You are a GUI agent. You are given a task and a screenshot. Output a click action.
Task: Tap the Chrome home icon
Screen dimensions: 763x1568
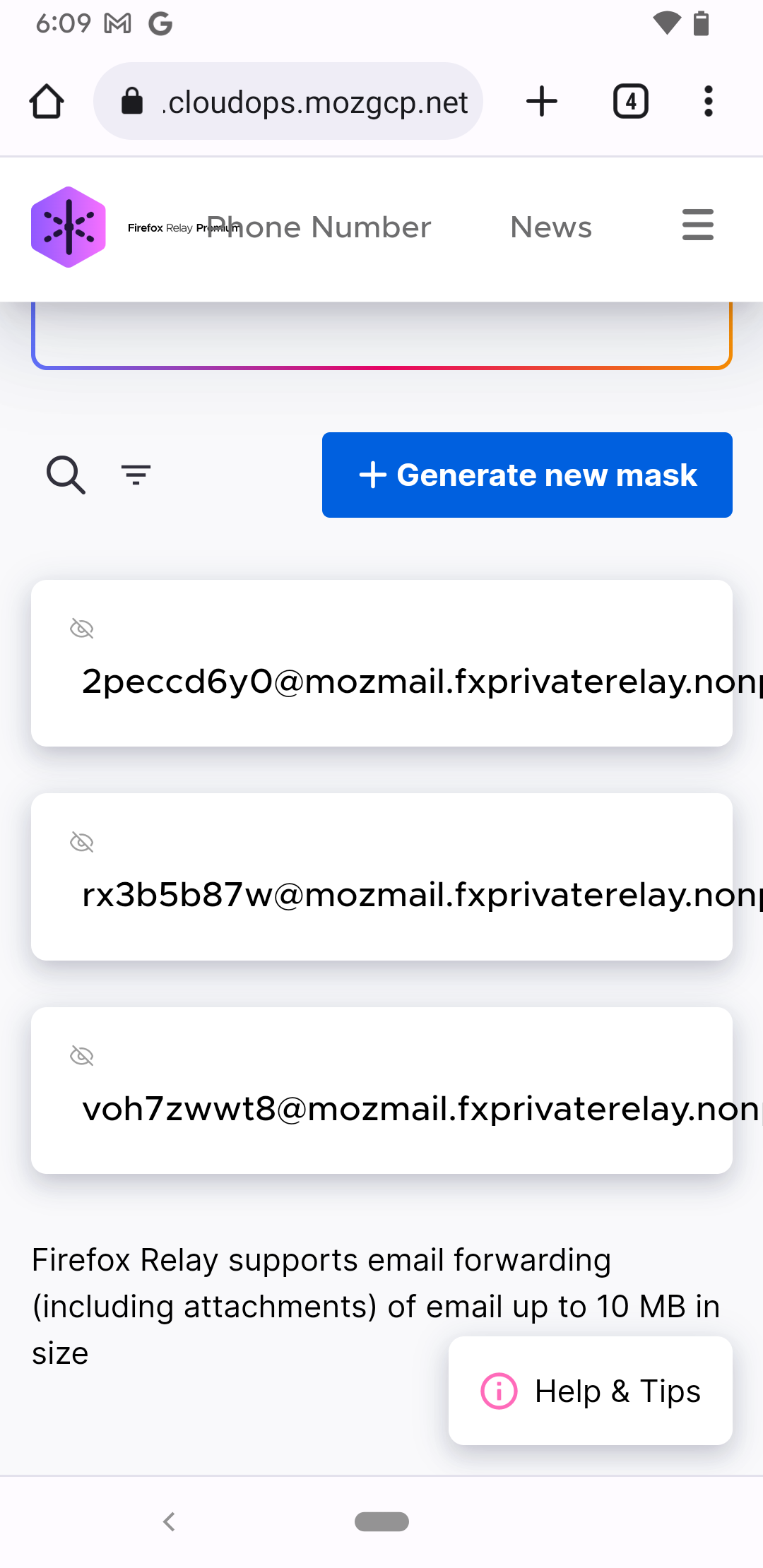point(46,101)
